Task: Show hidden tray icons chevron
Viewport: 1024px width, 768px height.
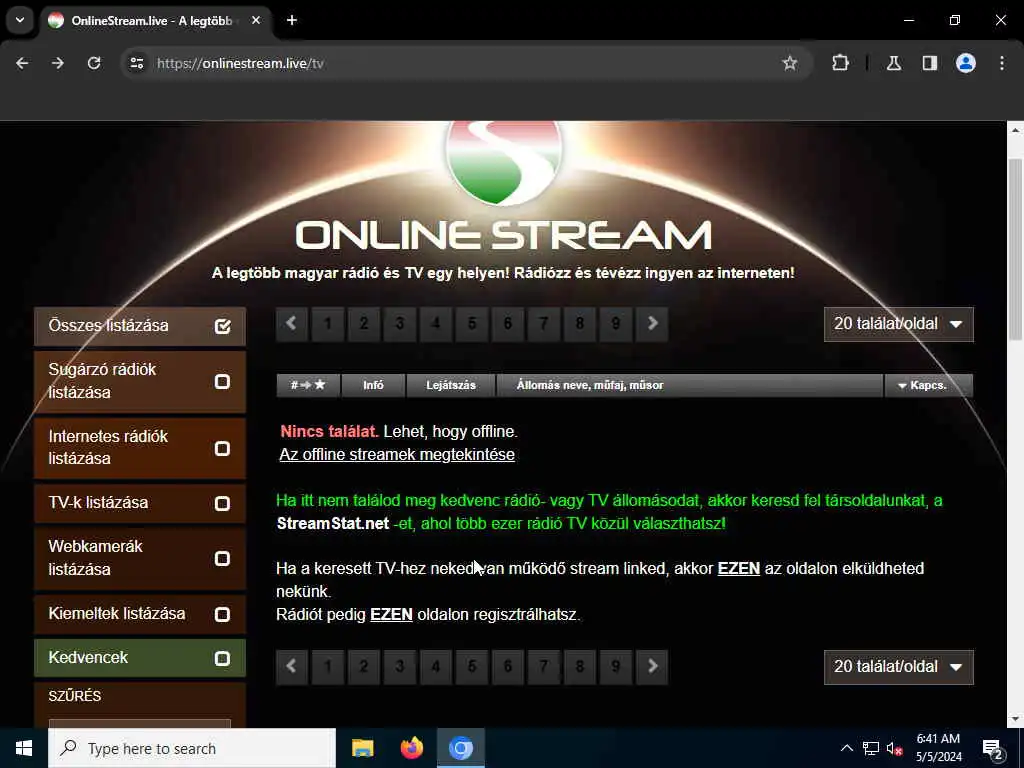Action: (x=846, y=749)
